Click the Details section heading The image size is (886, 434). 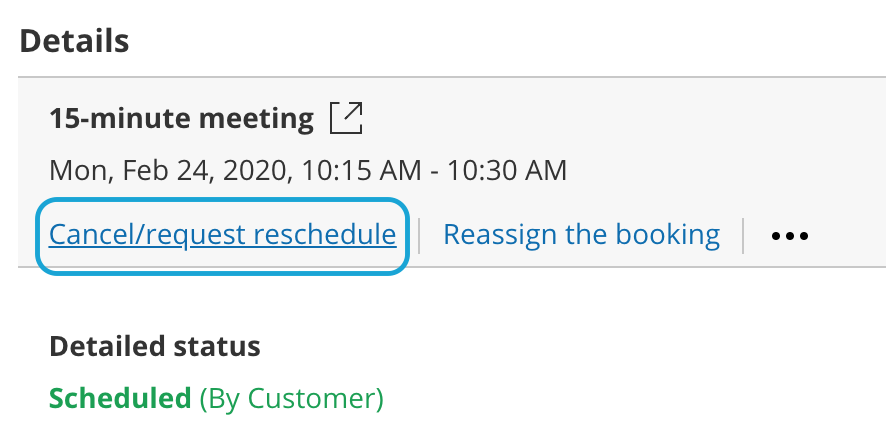click(74, 42)
